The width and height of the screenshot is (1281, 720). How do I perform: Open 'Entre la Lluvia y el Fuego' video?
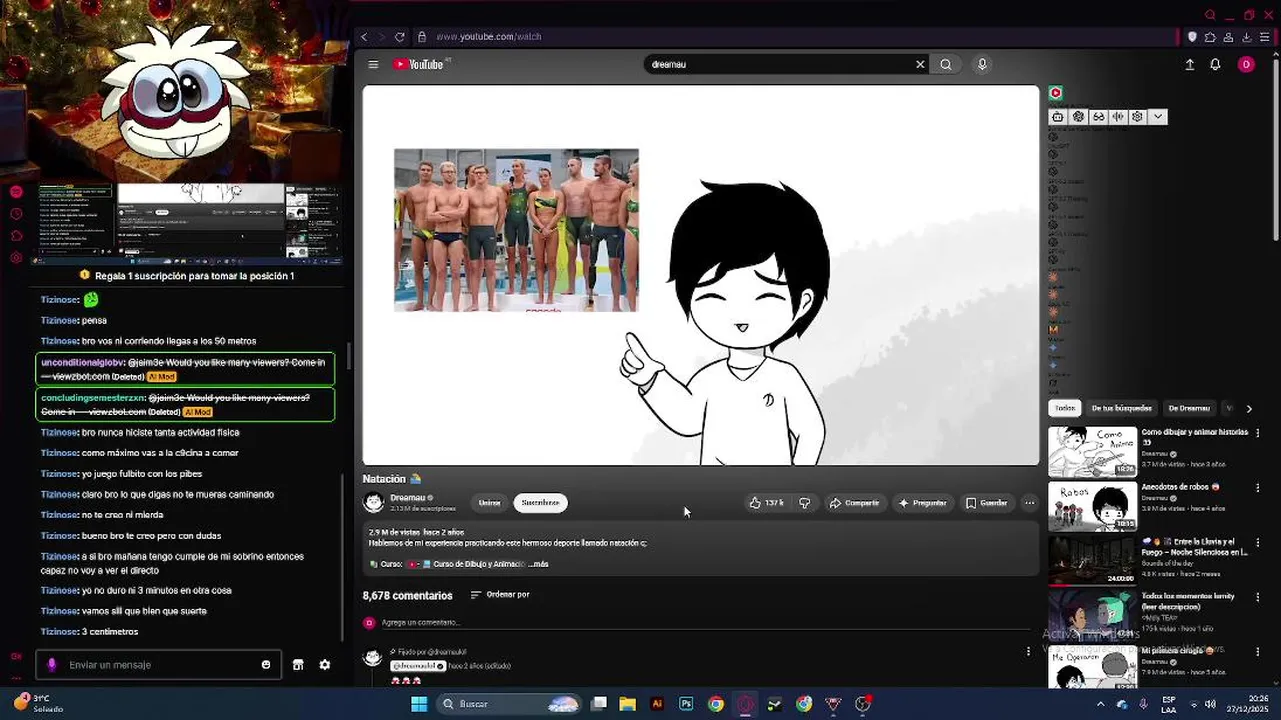click(x=1092, y=561)
